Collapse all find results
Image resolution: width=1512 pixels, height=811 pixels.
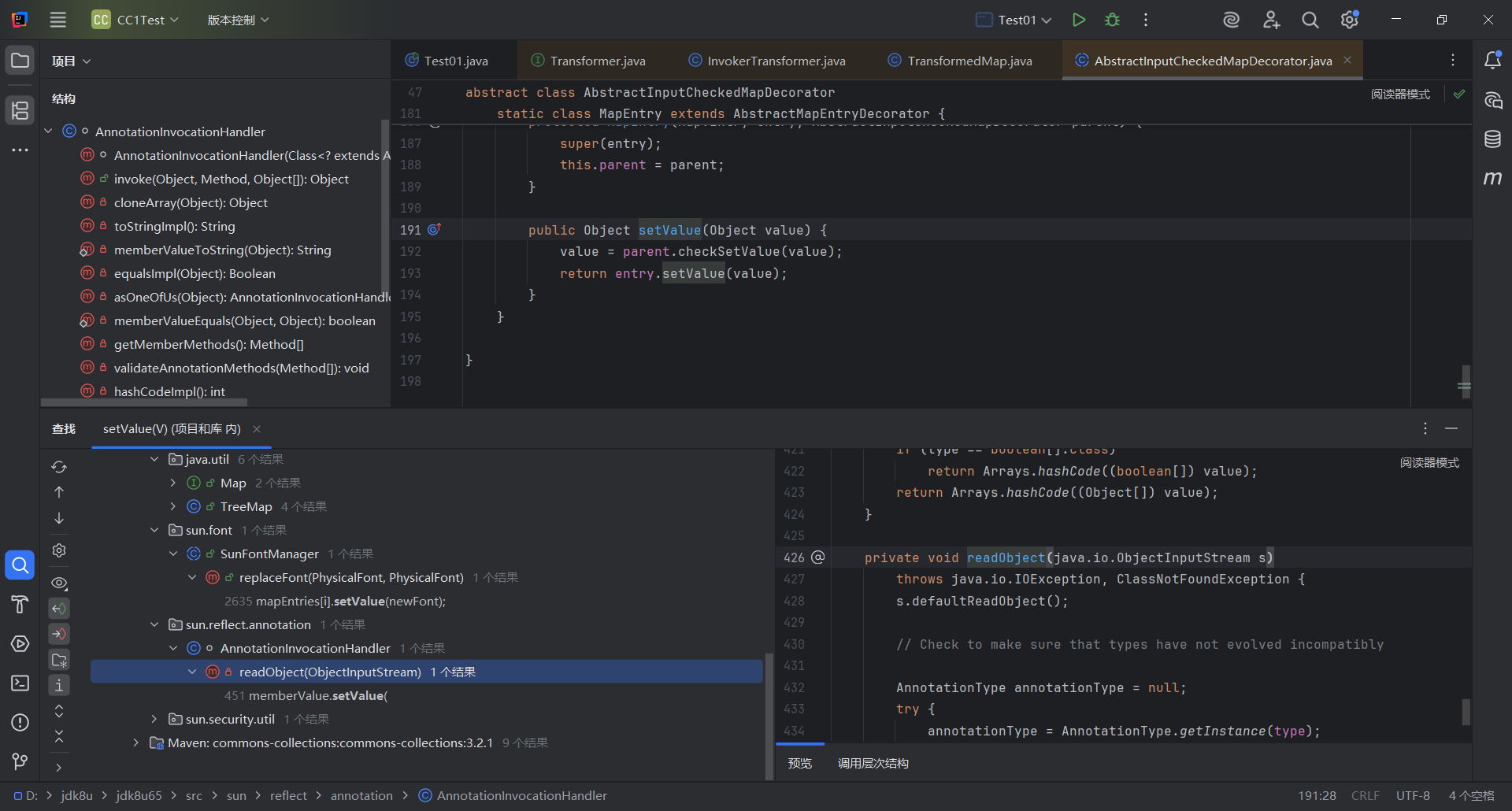coord(59,736)
